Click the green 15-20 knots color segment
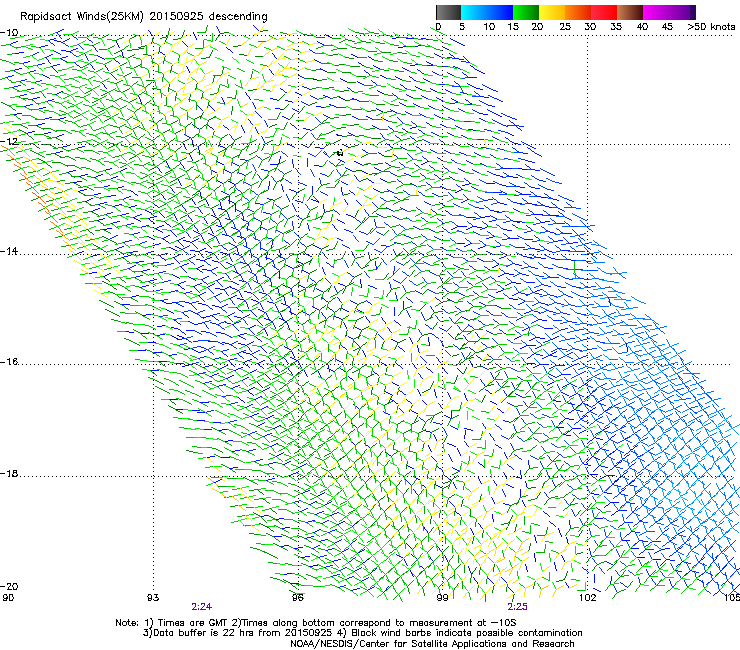 tap(526, 12)
